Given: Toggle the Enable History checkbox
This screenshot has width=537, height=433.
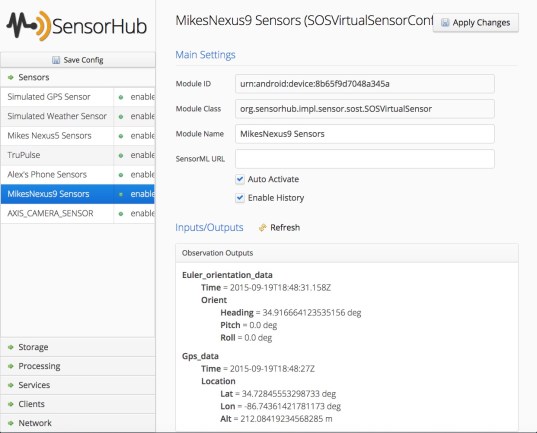Looking at the screenshot, I should click(240, 198).
